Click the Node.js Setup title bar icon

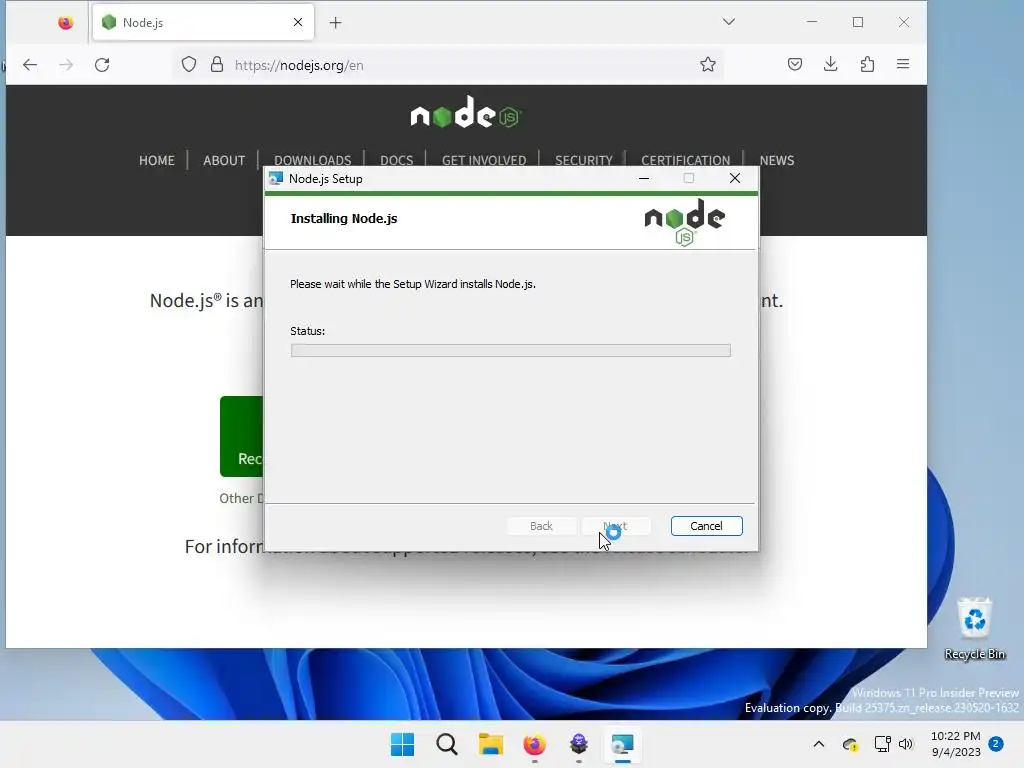tap(276, 179)
